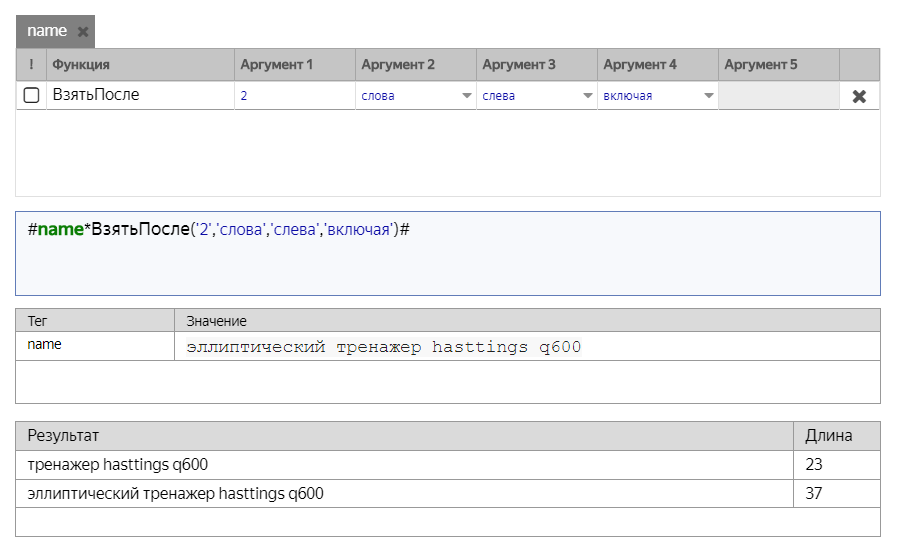Click the empty Аргумент 5 field
Screen dimensions: 898x547
[x=777, y=96]
